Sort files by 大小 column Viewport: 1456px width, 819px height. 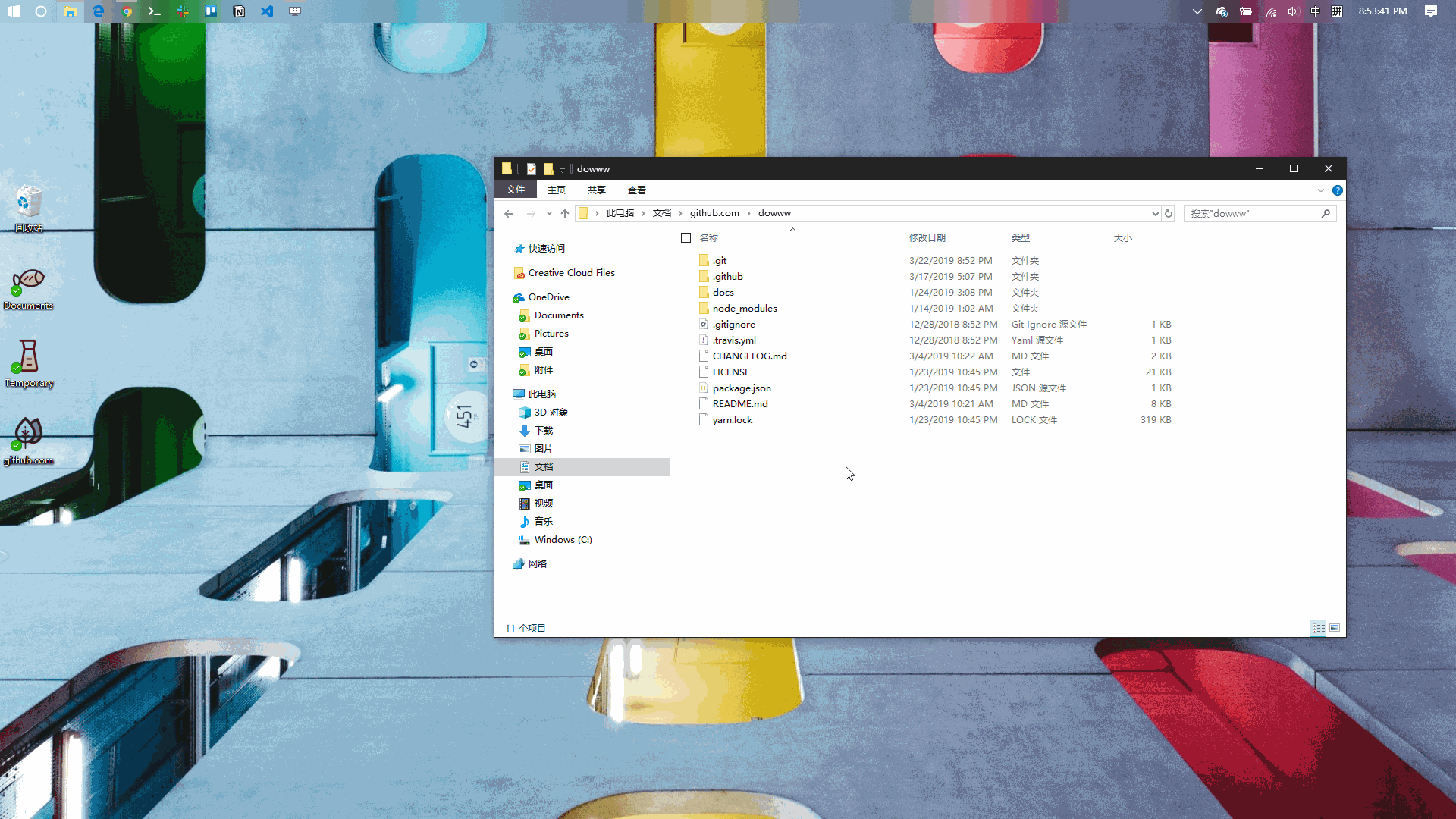[1123, 238]
